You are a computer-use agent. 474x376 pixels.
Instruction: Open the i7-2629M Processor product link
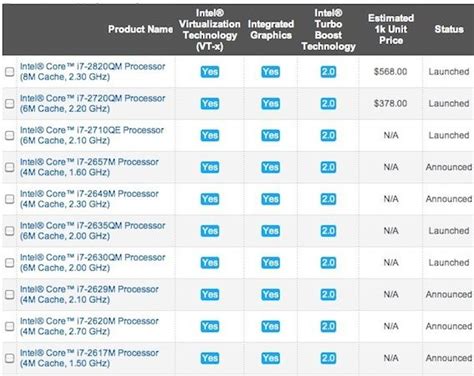pyautogui.click(x=89, y=294)
